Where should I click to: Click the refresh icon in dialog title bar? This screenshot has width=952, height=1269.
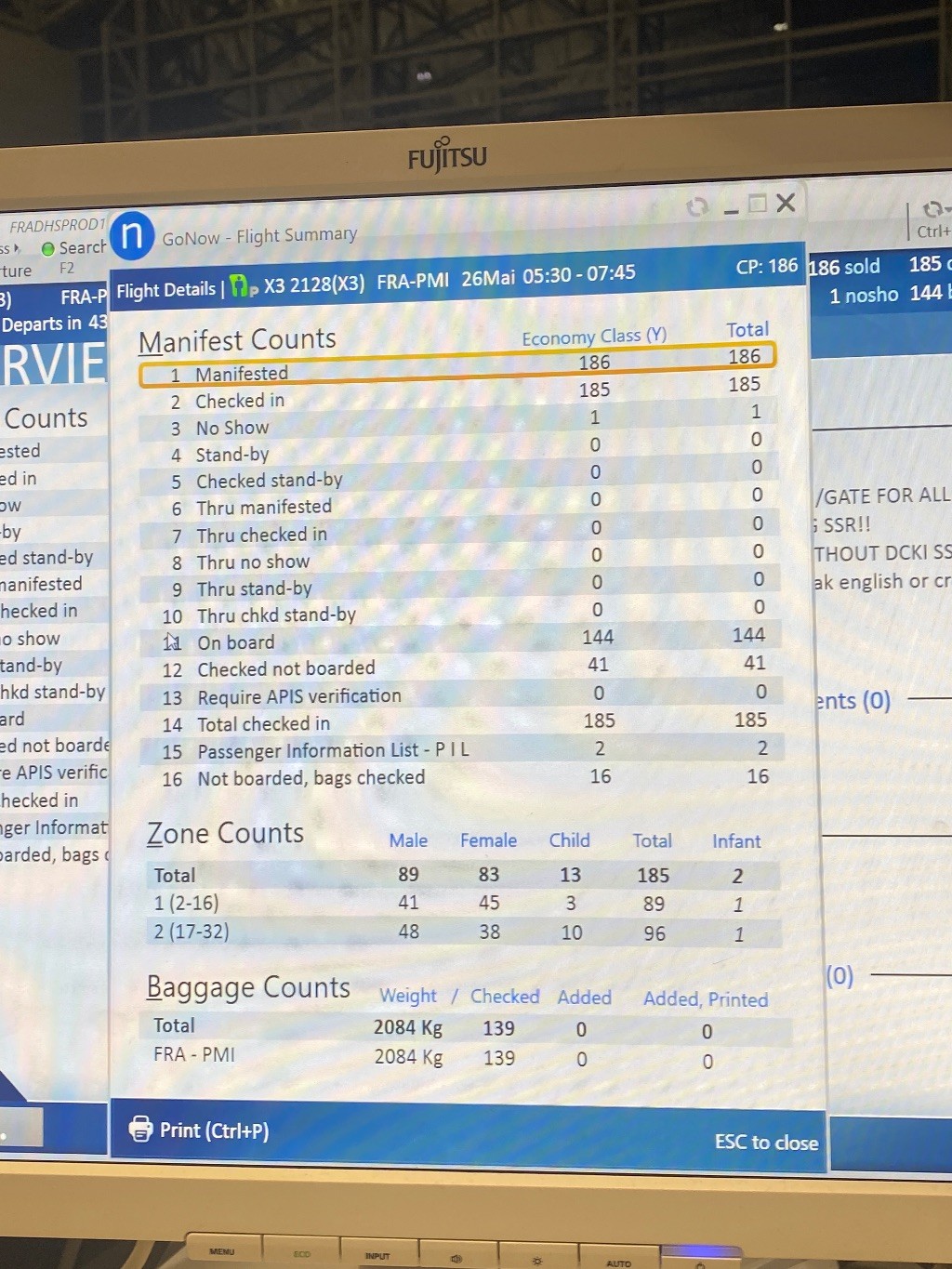(696, 206)
